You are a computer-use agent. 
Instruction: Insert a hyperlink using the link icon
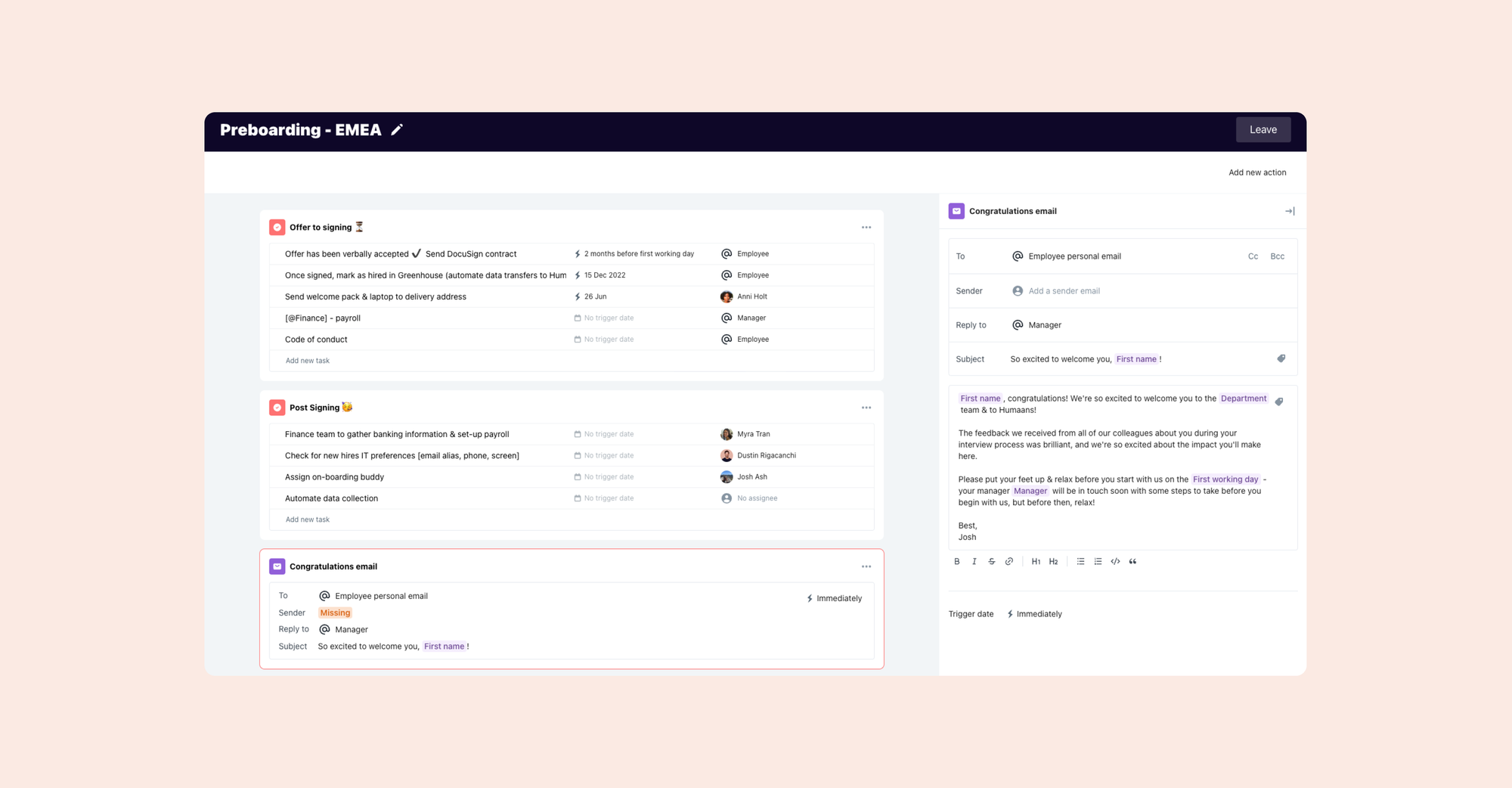click(x=1009, y=561)
